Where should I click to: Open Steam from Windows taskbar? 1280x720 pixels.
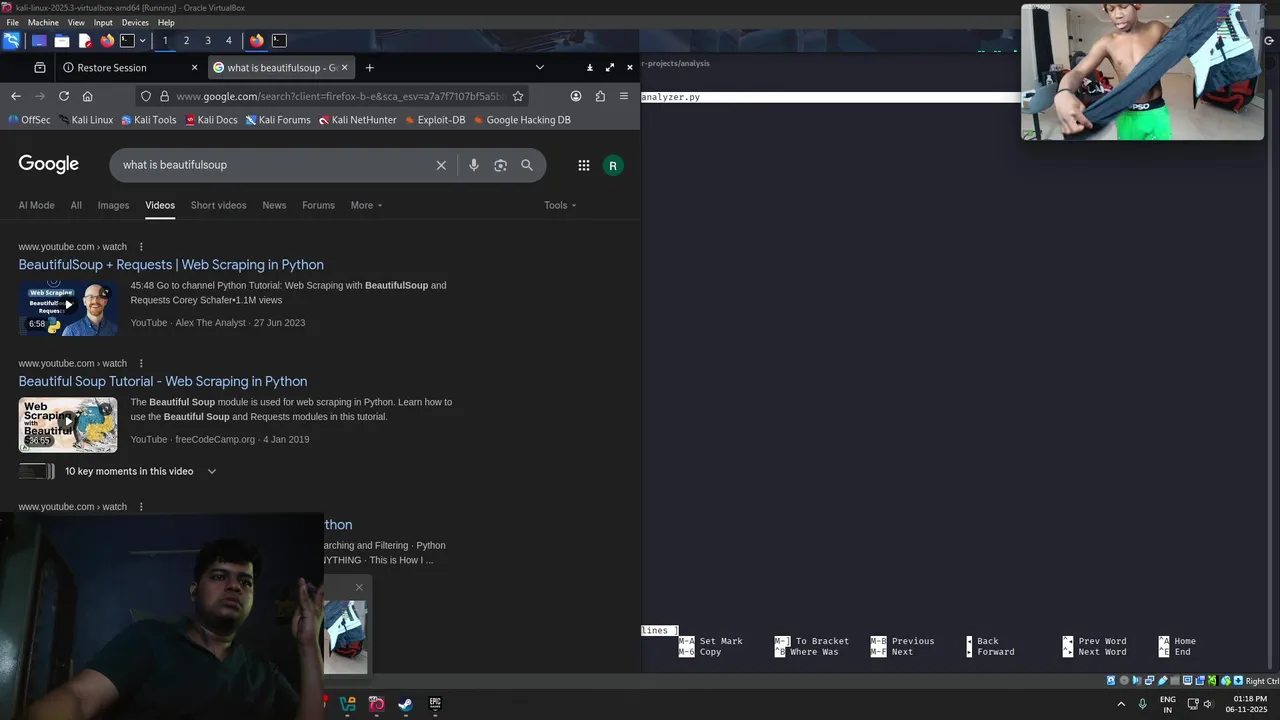click(x=405, y=704)
